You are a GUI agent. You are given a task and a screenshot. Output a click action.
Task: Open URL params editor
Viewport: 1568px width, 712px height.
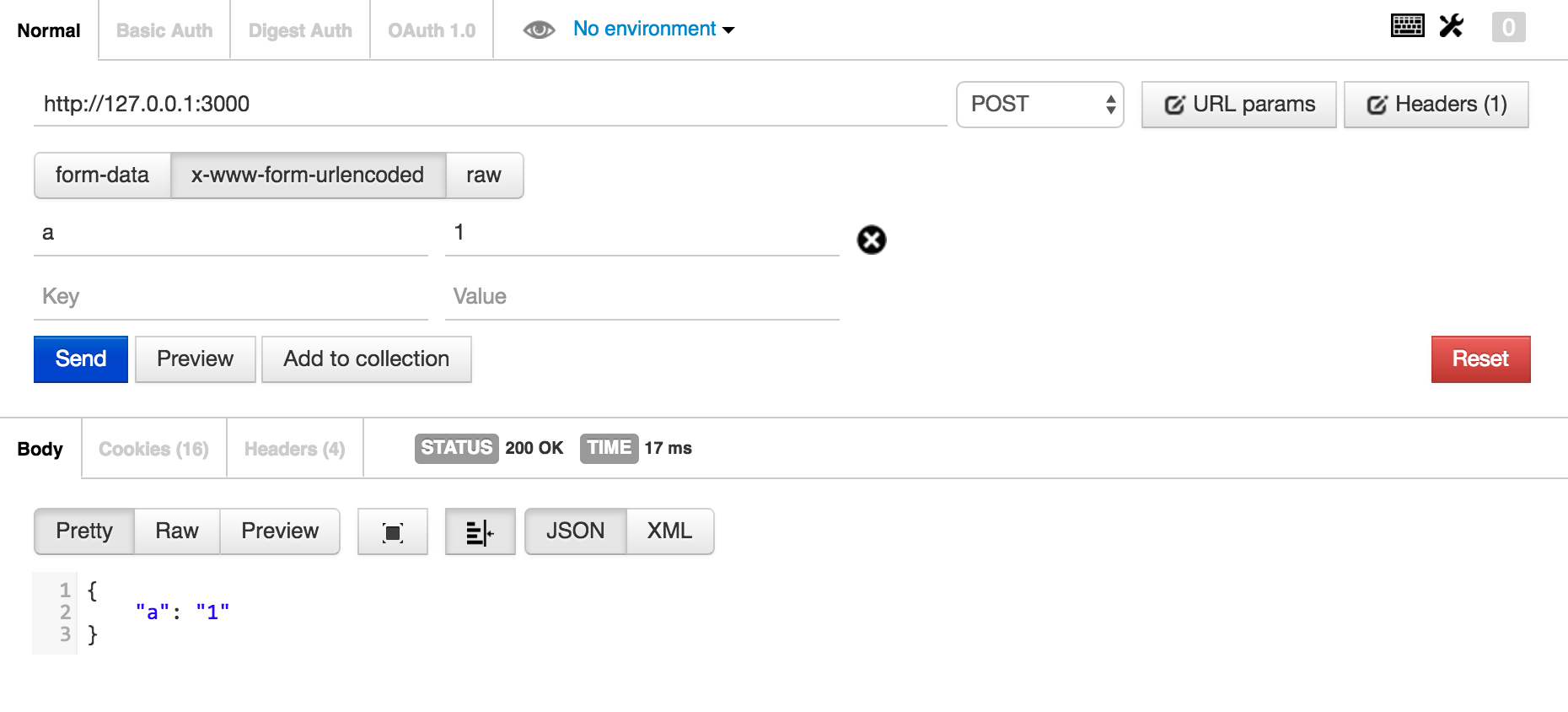(1239, 105)
